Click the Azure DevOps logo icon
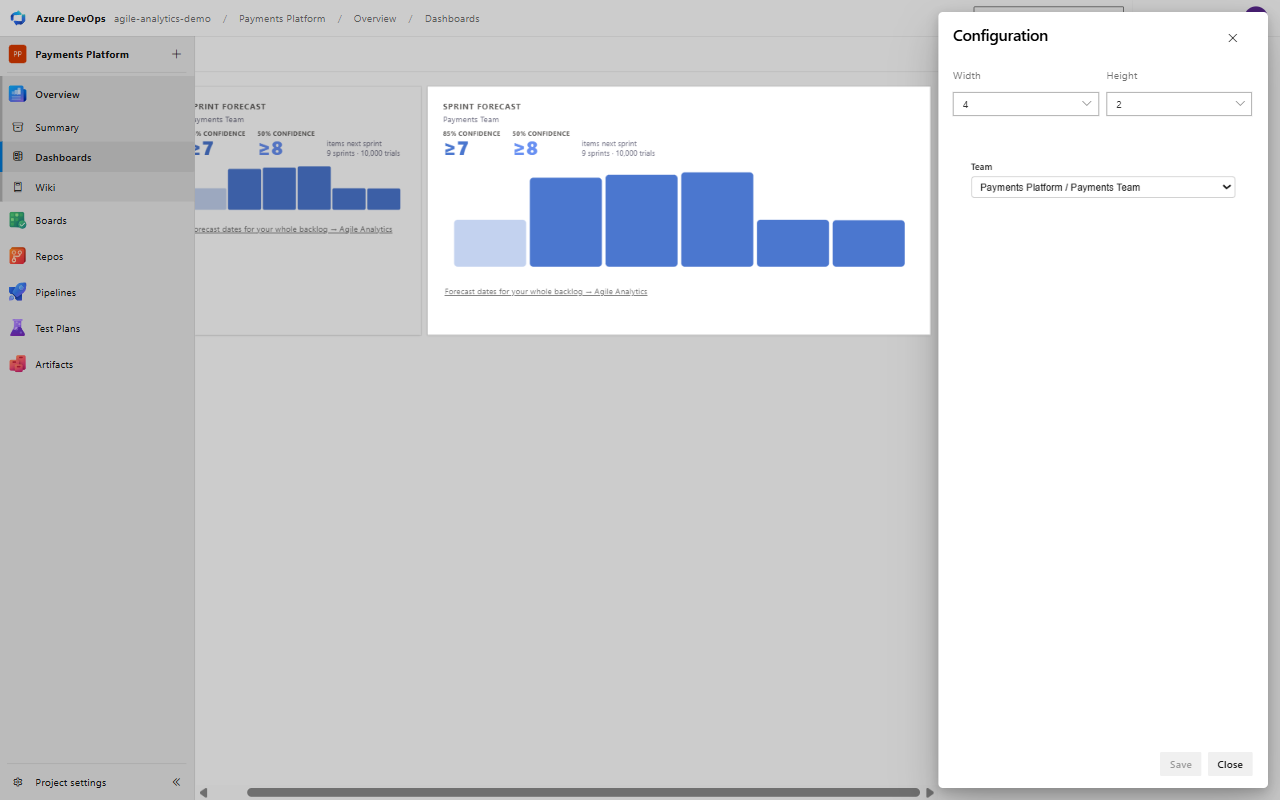Viewport: 1280px width, 800px height. 18,18
